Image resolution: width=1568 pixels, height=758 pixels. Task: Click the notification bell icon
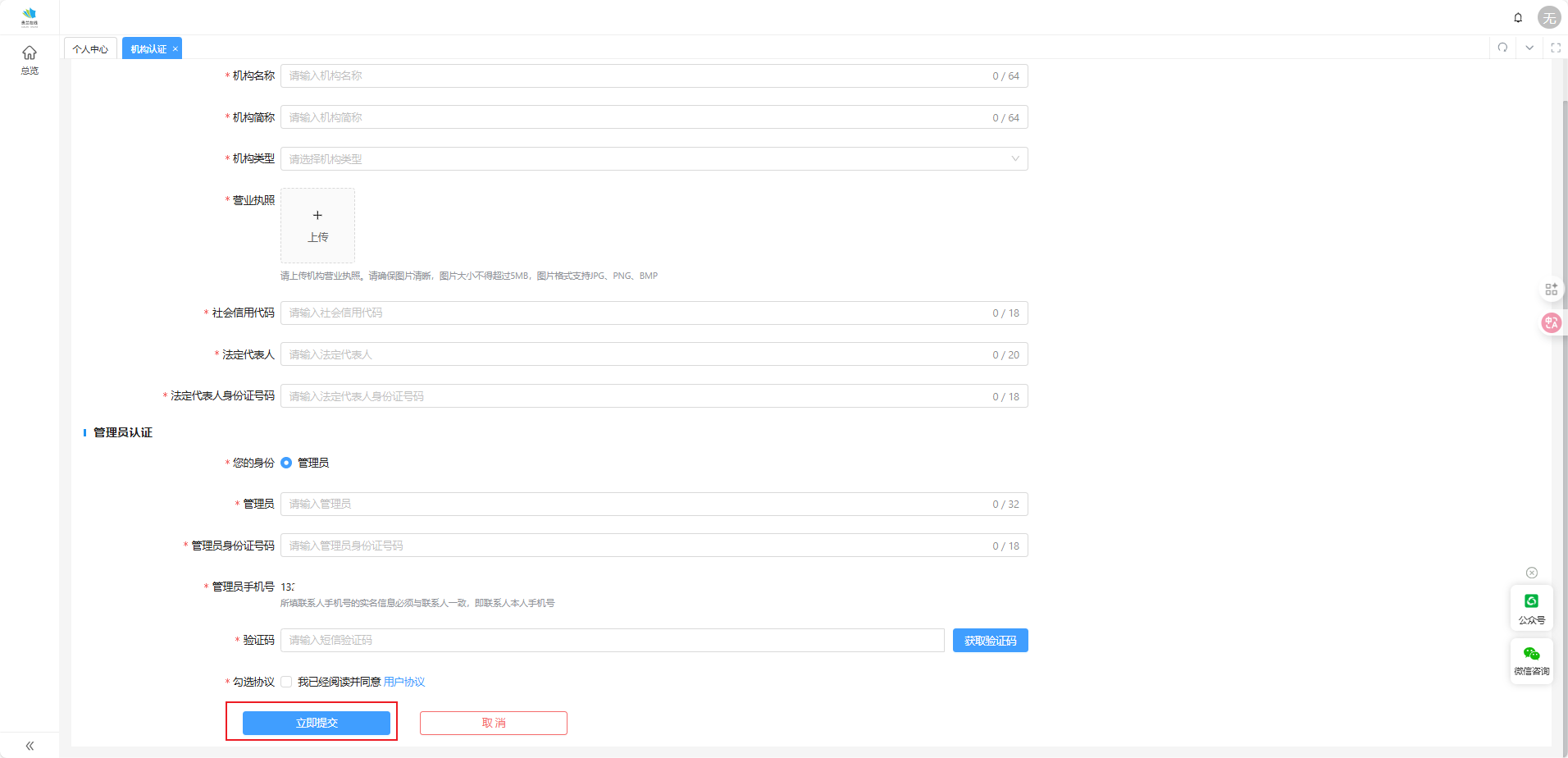[1518, 17]
